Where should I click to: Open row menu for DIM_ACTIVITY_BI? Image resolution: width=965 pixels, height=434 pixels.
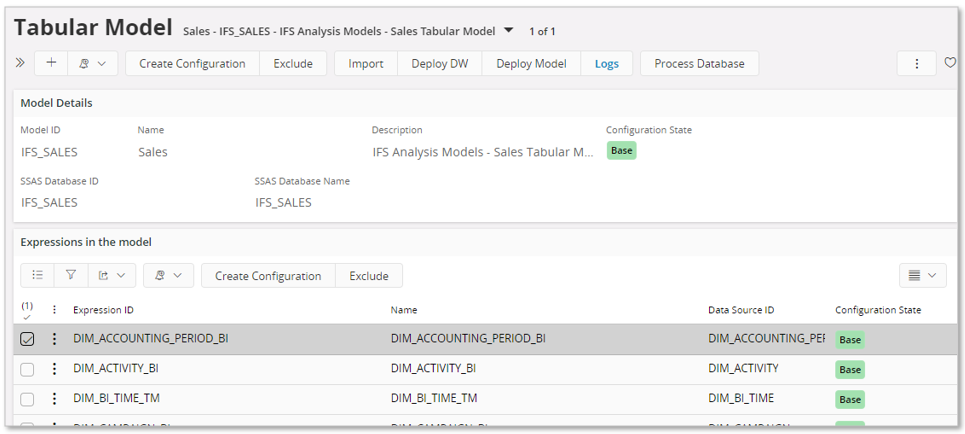[x=55, y=369]
